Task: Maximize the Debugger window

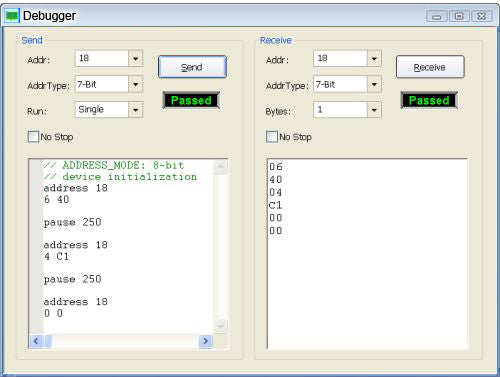Action: coord(459,16)
